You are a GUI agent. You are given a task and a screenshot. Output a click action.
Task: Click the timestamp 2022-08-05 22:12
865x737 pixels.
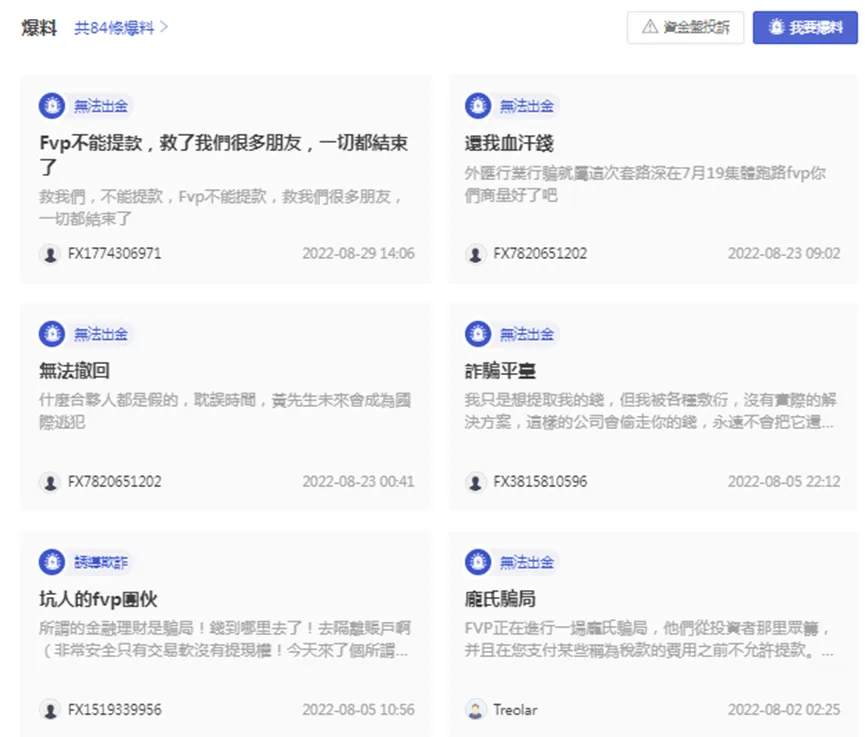click(x=784, y=482)
